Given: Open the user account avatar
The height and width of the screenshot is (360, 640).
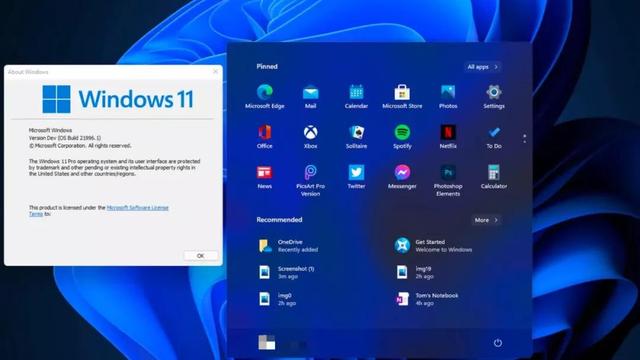Looking at the screenshot, I should pos(267,343).
